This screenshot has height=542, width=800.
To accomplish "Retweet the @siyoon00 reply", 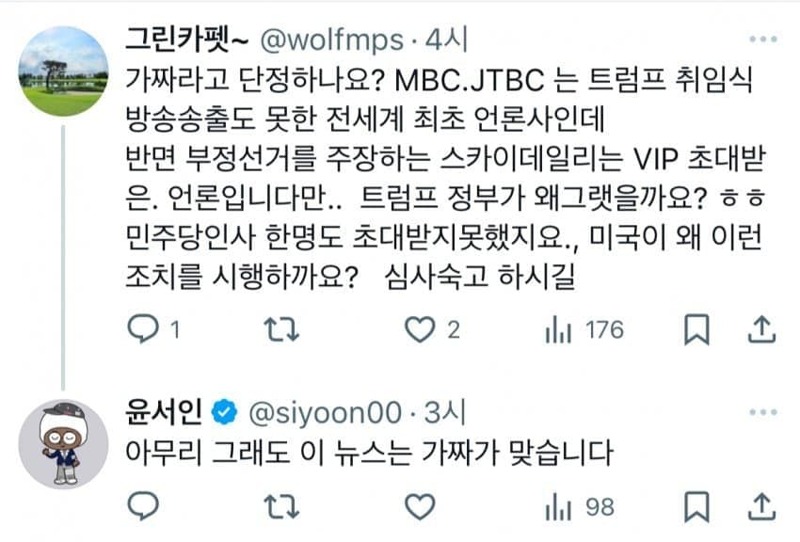I will click(x=281, y=506).
